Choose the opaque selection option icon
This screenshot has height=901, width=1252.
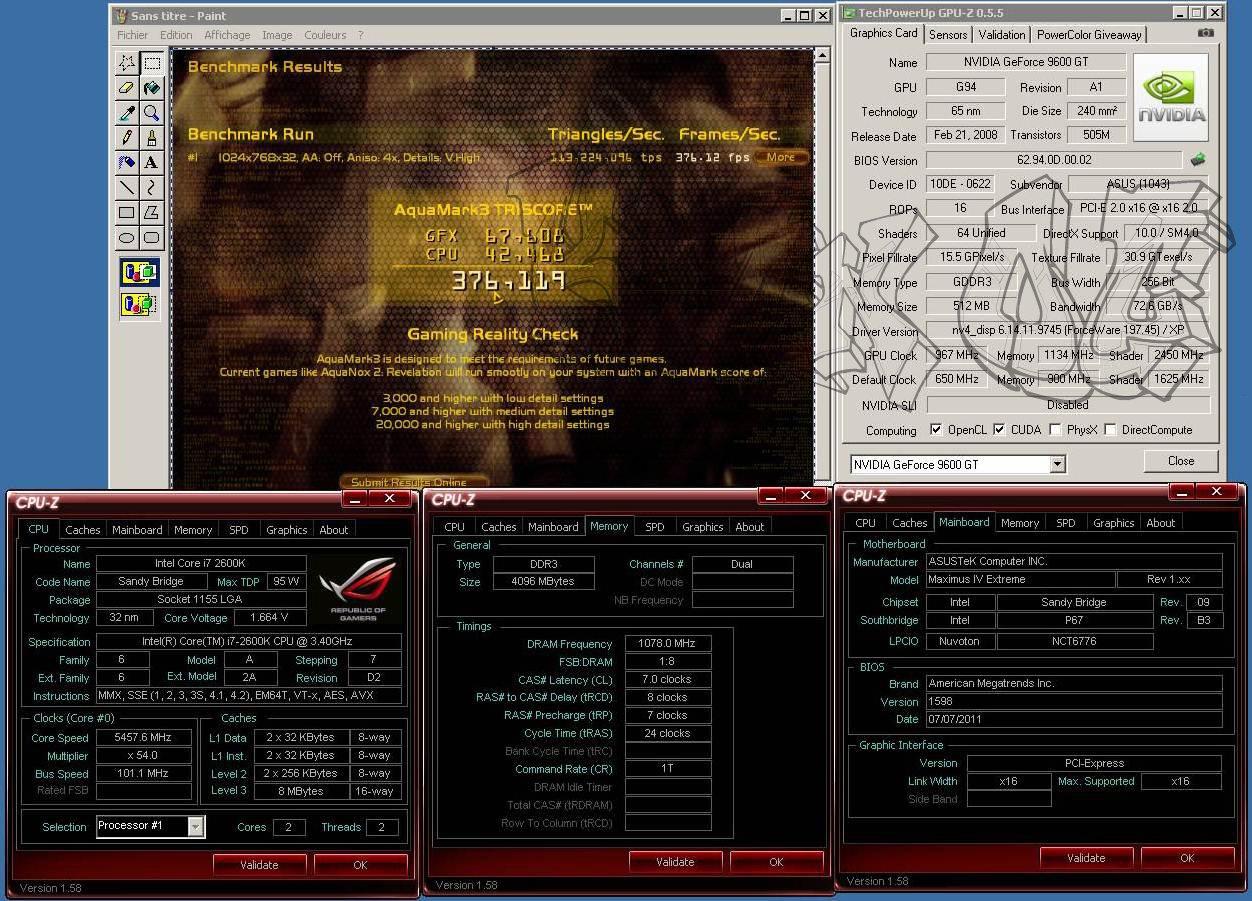[x=139, y=272]
